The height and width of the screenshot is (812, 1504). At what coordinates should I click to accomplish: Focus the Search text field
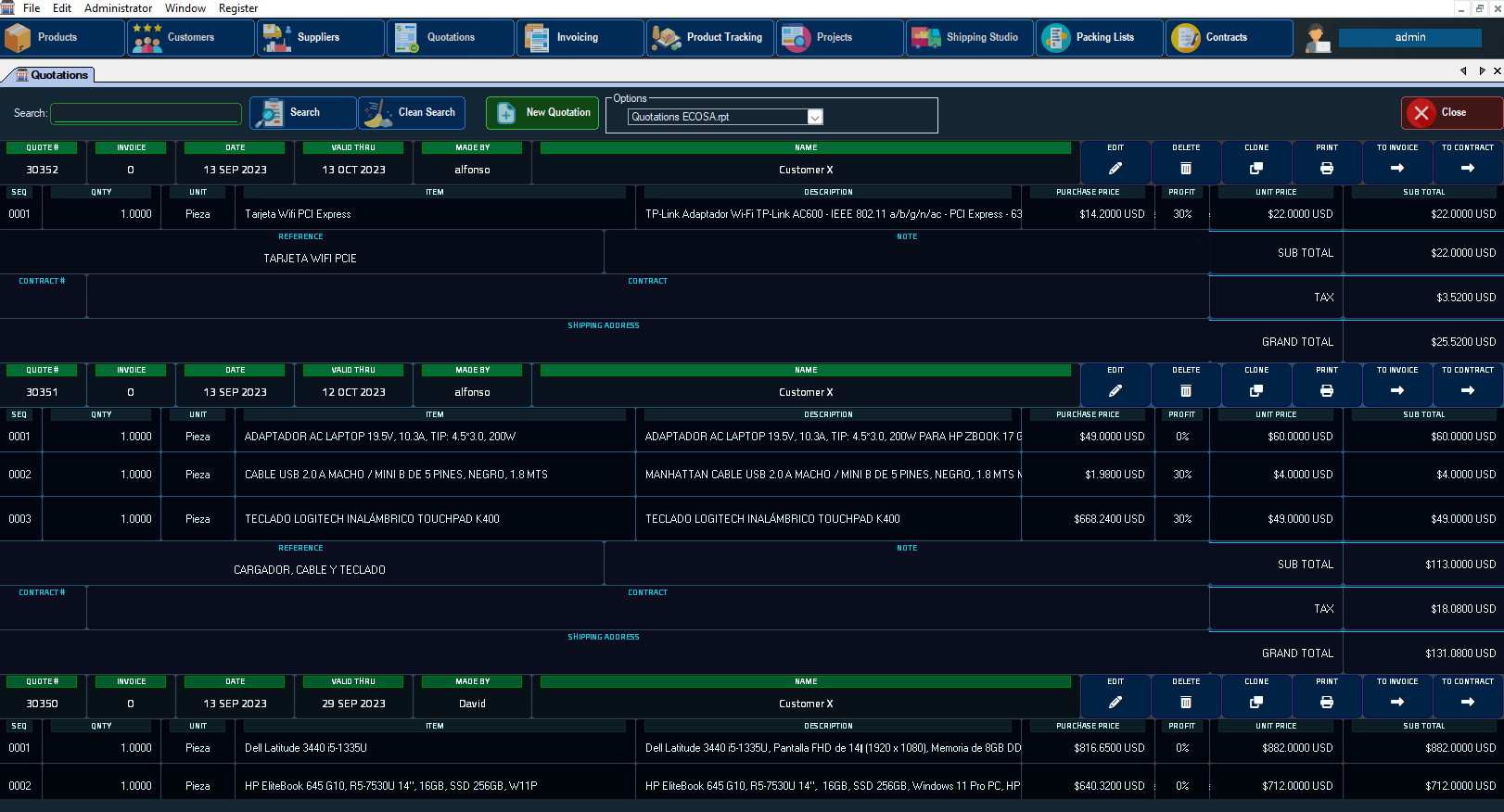click(x=146, y=113)
